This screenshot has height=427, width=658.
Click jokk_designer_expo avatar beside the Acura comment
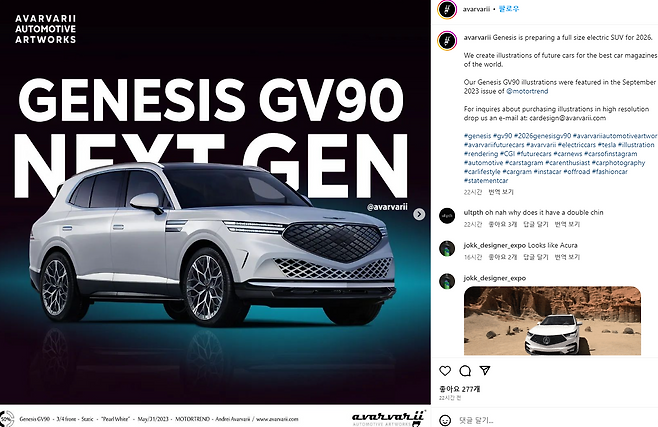447,248
